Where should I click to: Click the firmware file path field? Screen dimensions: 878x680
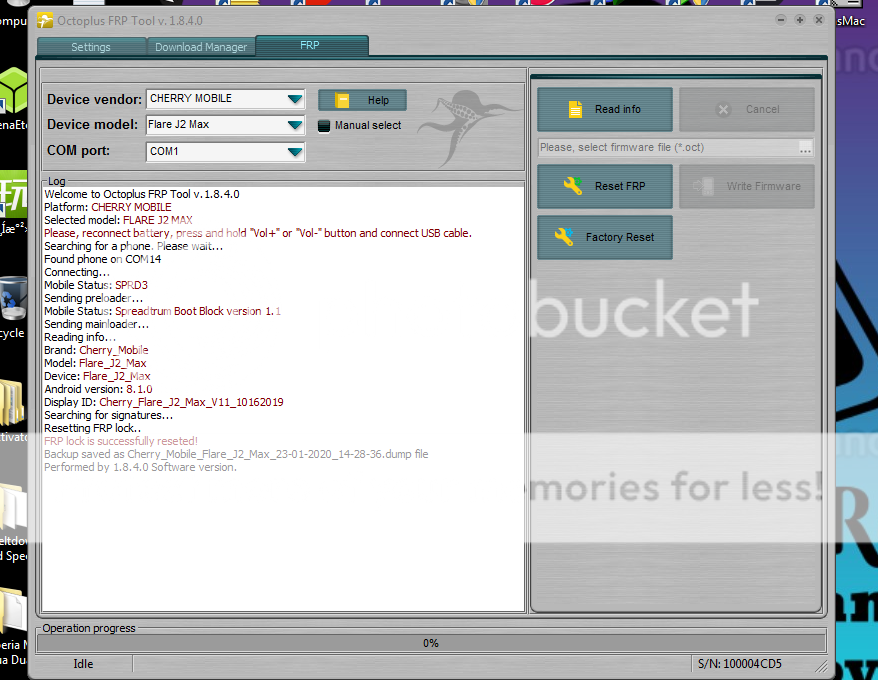pos(666,148)
